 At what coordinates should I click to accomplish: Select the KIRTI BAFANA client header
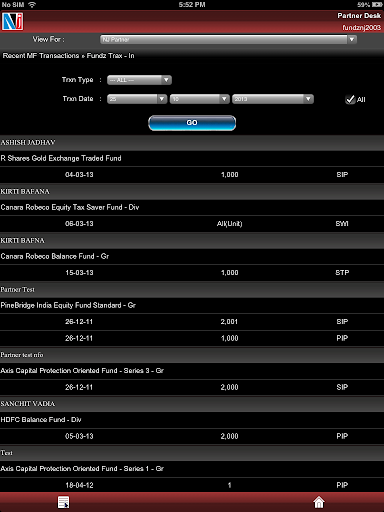192,192
